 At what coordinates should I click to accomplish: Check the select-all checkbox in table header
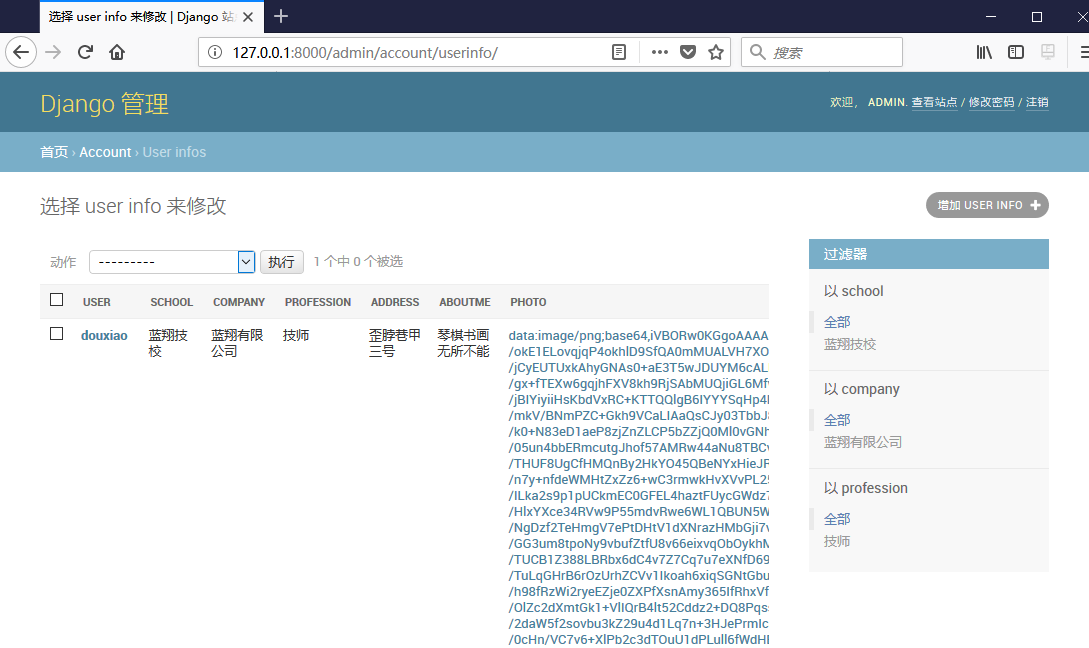point(57,299)
